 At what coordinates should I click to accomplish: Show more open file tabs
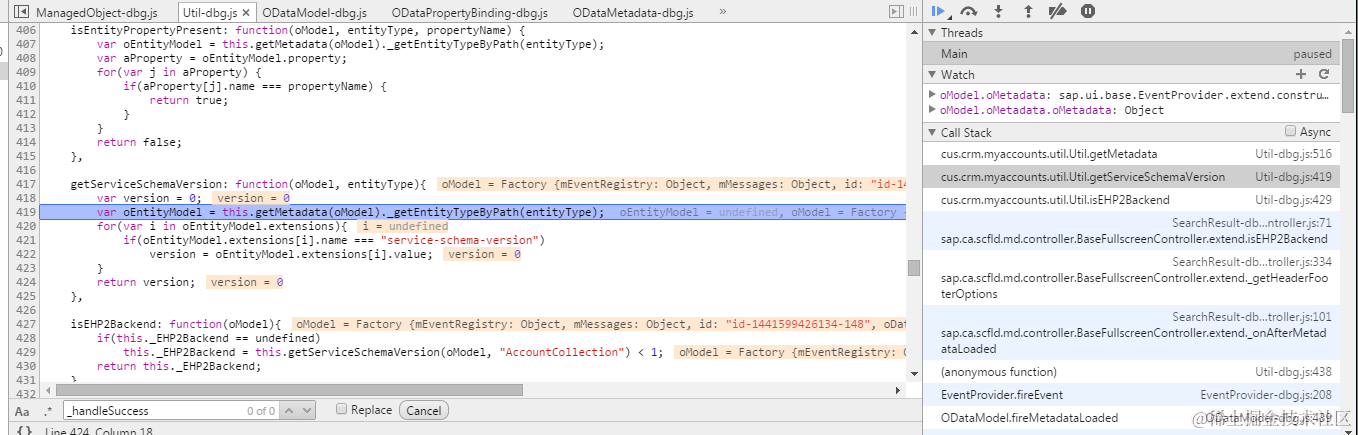722,12
